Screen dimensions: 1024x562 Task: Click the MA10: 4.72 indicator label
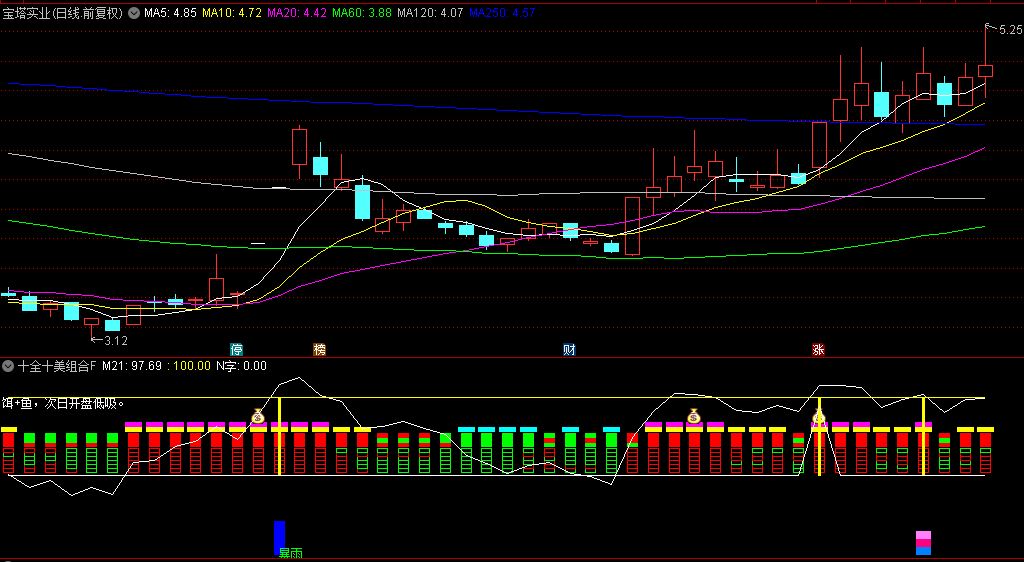coord(232,13)
